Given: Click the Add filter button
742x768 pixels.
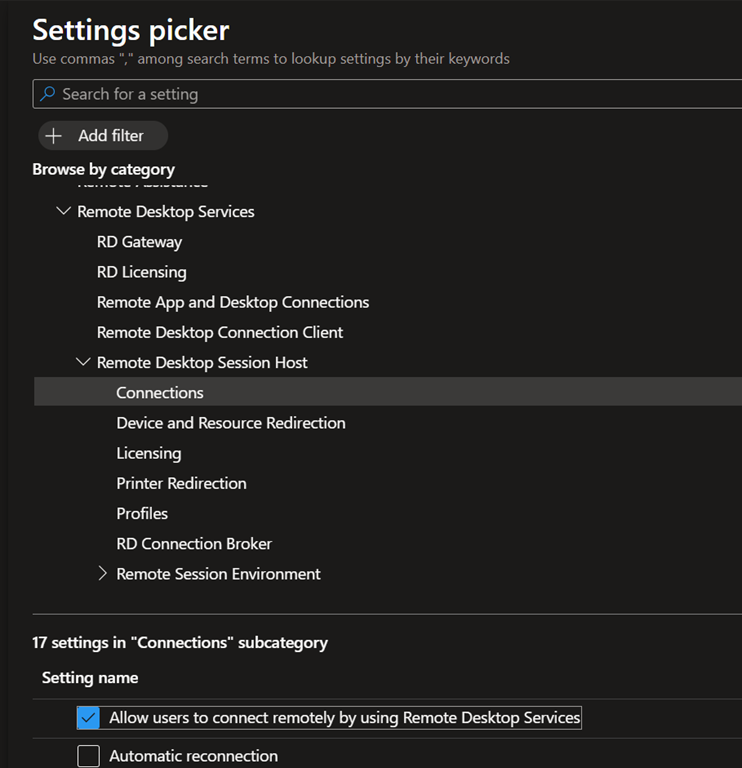Looking at the screenshot, I should coord(103,136).
